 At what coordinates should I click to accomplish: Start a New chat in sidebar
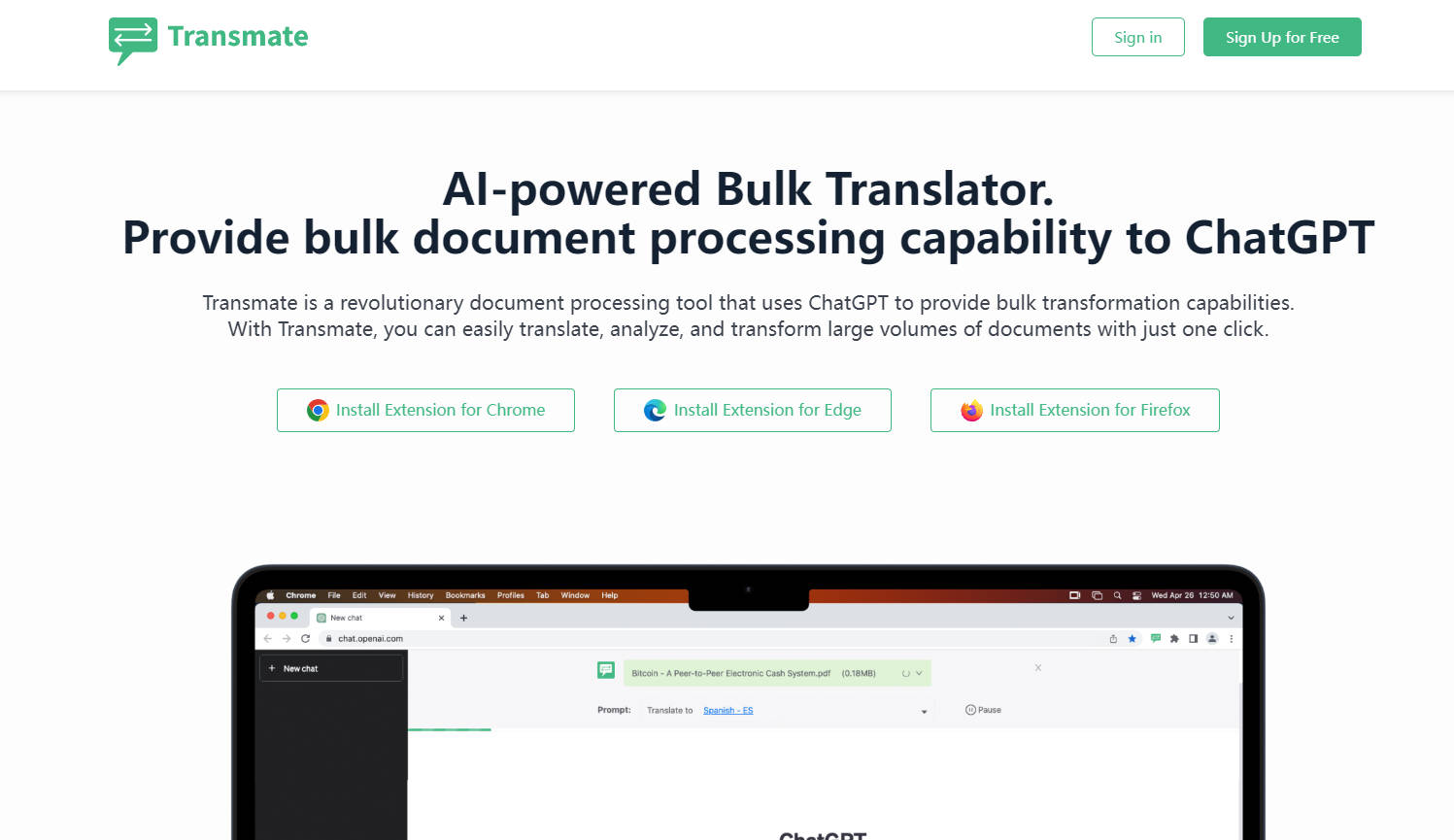pyautogui.click(x=330, y=668)
